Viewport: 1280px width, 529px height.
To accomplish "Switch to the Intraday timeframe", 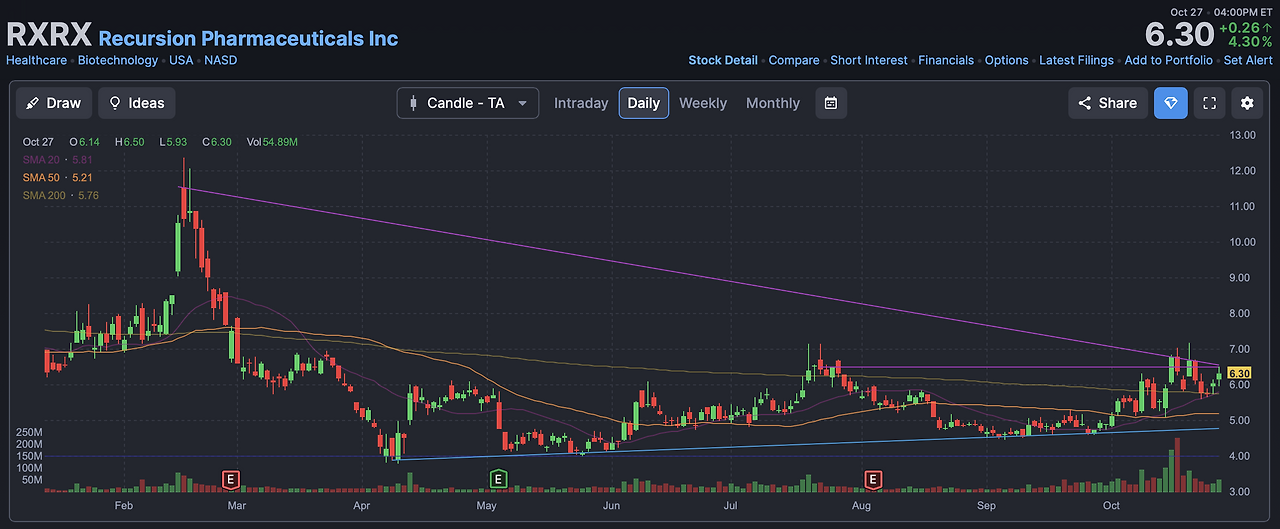I will [581, 103].
